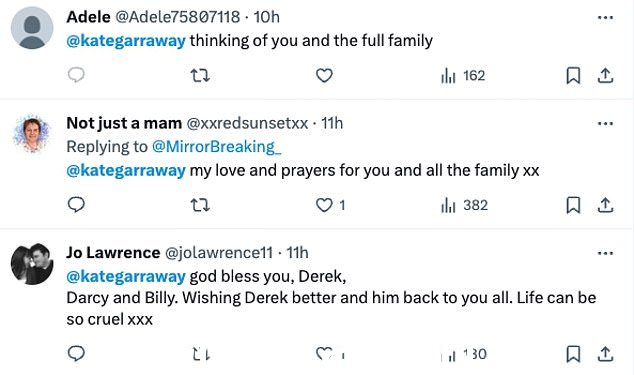Open @kategarraway mention in Adele's tweet
Screen dimensions: 634x375
(x=126, y=41)
